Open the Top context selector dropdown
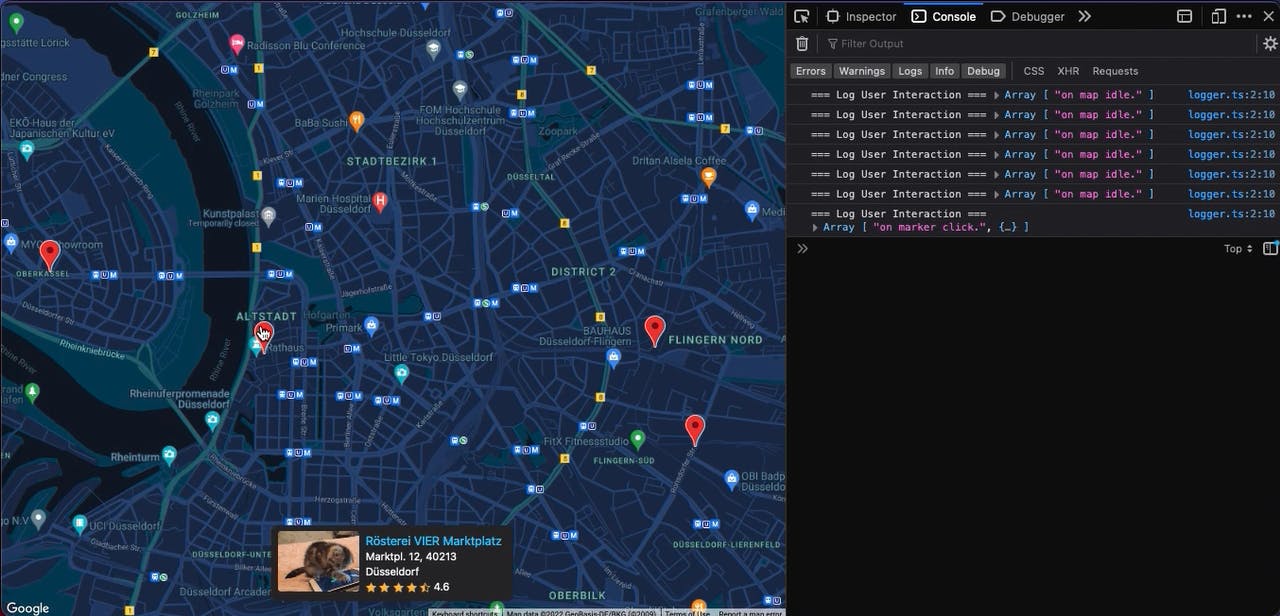 point(1238,249)
